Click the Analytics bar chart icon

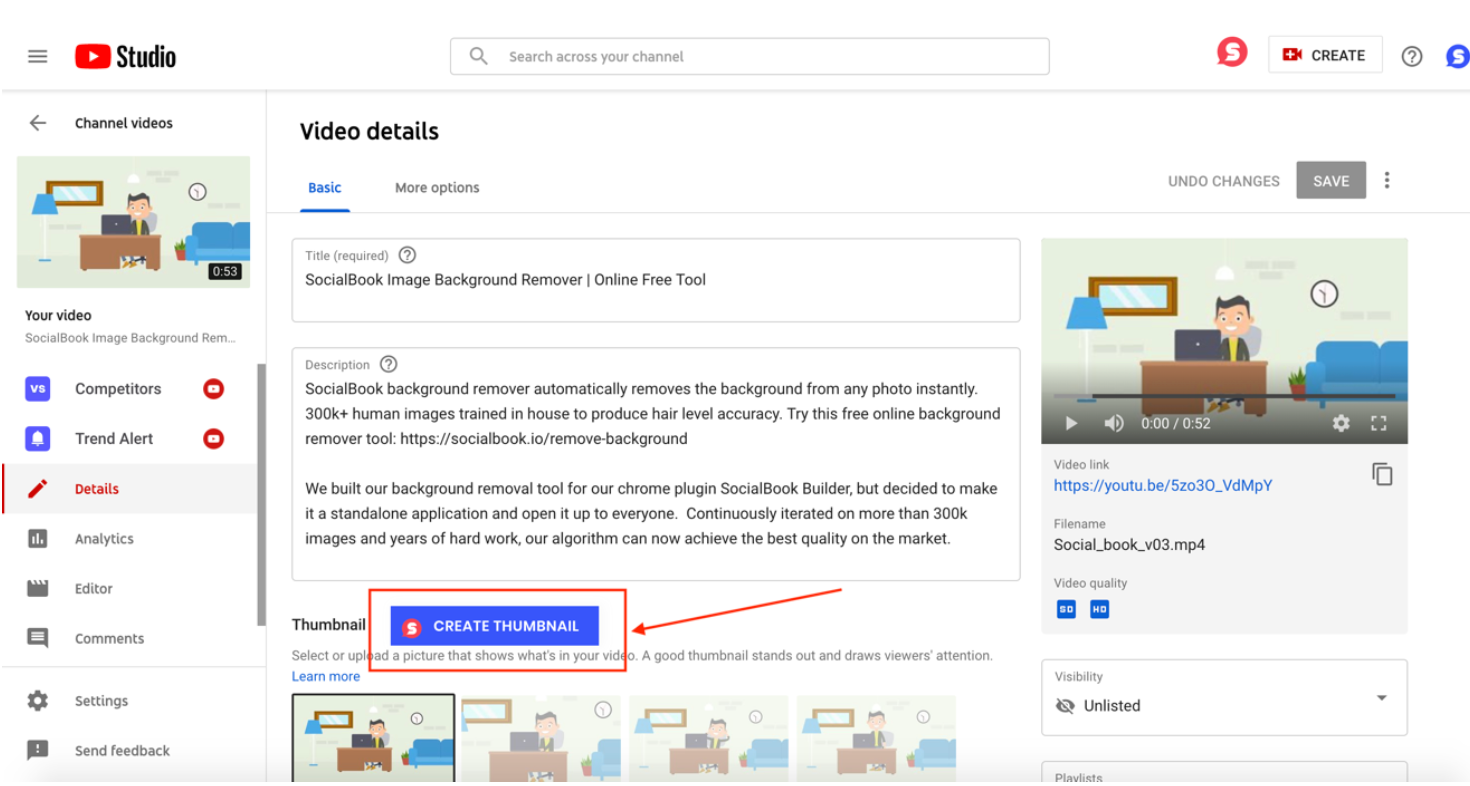38,538
